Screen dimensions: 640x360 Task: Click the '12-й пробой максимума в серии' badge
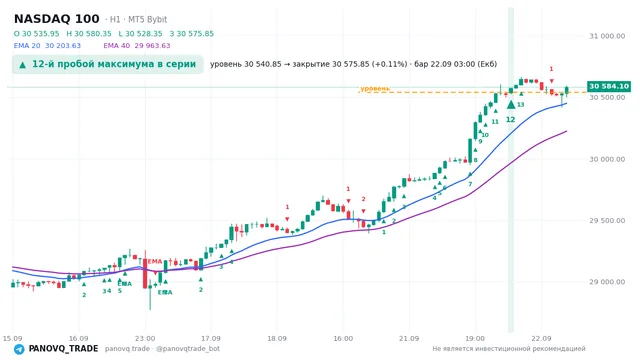point(108,64)
